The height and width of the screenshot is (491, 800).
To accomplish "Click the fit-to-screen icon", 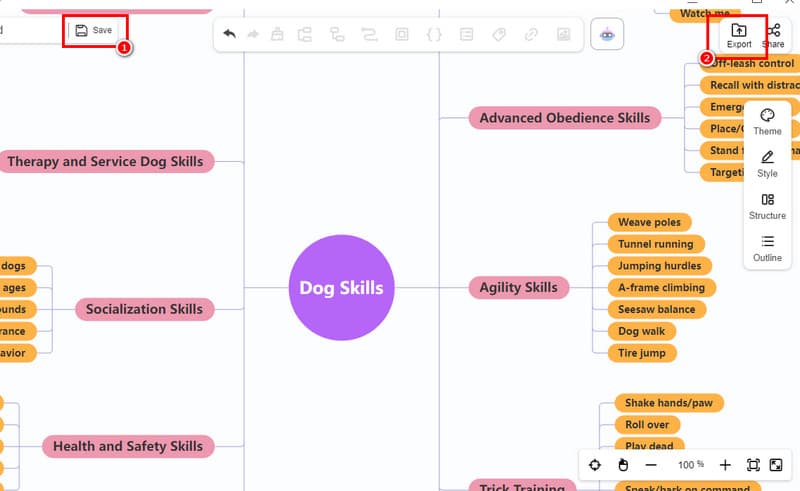I will 753,465.
